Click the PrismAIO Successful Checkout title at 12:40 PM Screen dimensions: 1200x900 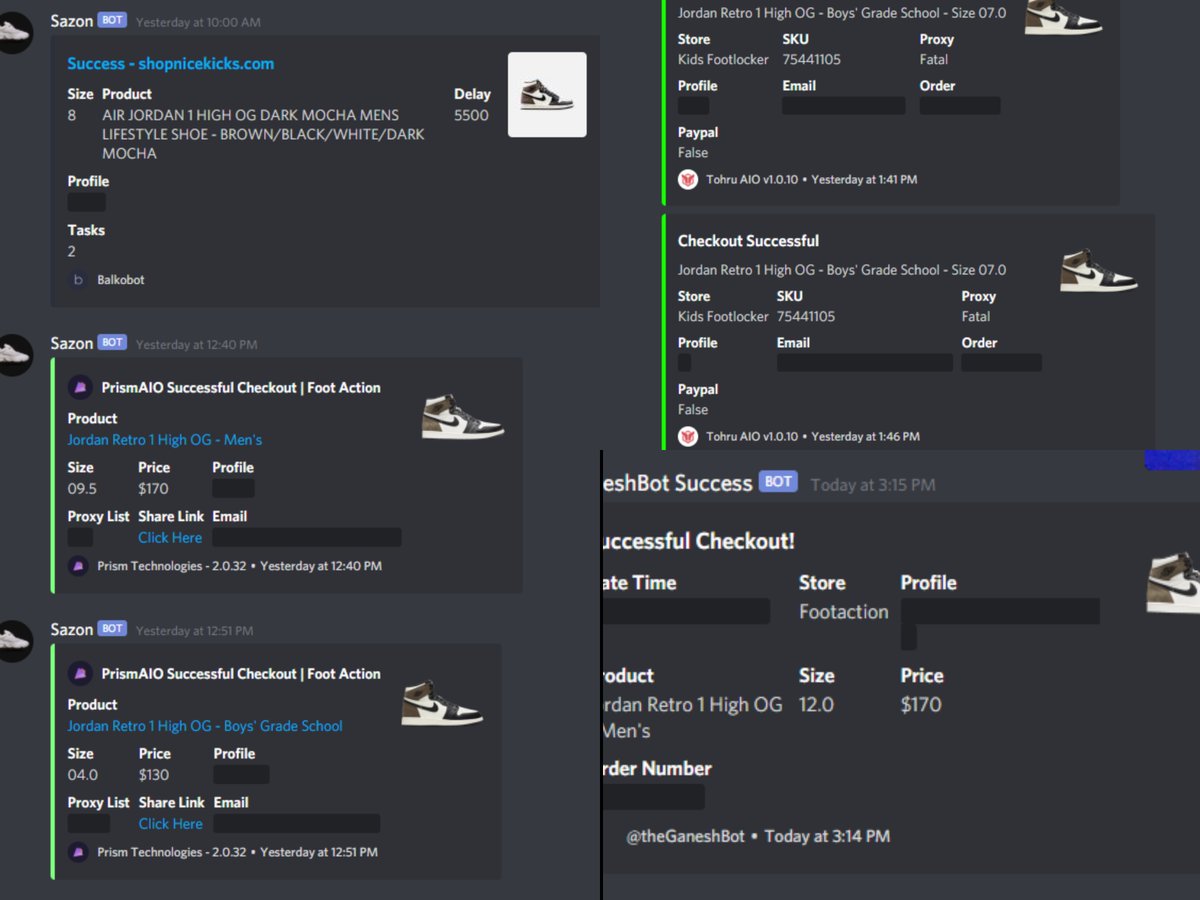pyautogui.click(x=241, y=388)
